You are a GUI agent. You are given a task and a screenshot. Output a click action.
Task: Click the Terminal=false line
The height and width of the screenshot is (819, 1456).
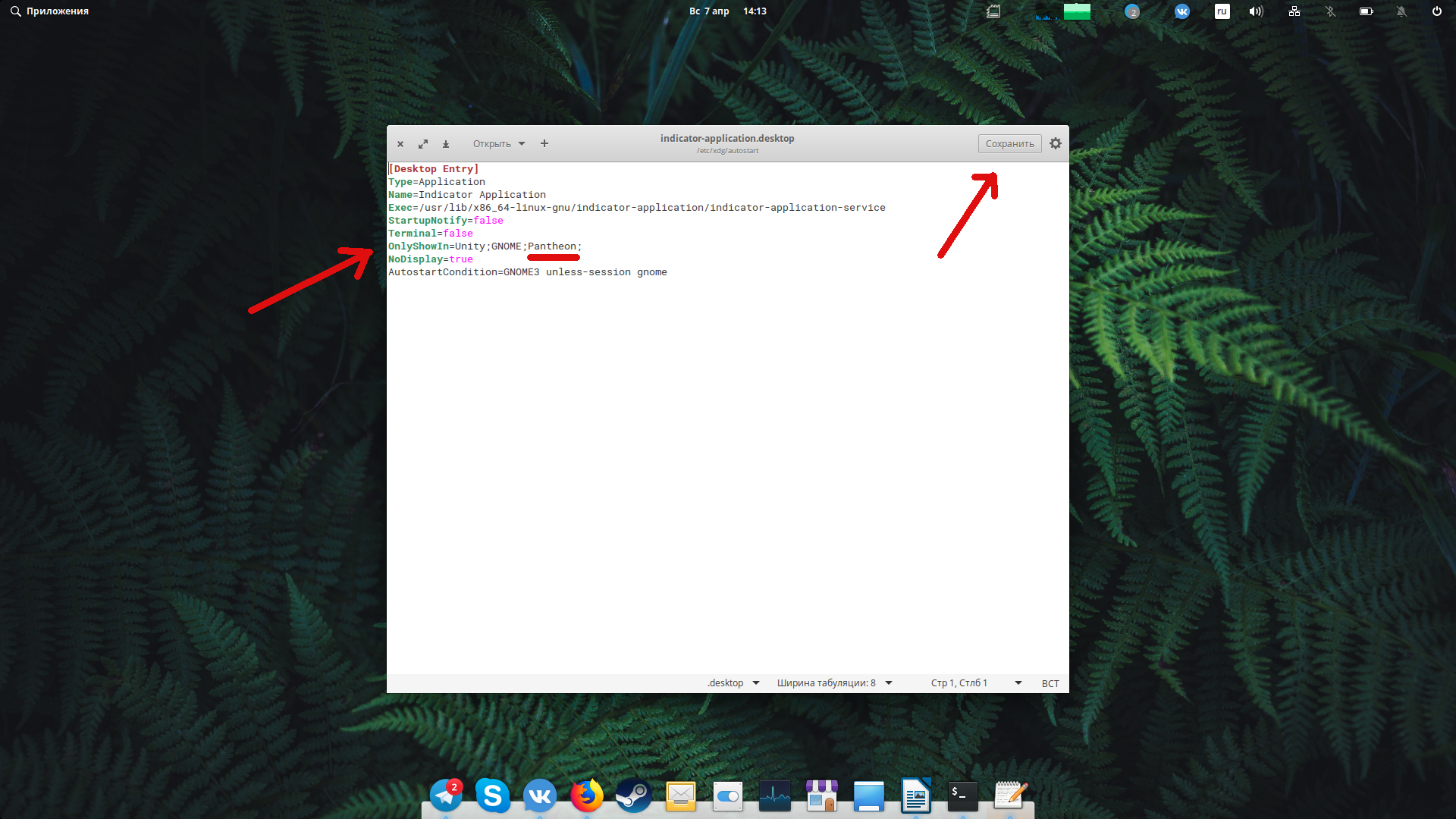[431, 234]
